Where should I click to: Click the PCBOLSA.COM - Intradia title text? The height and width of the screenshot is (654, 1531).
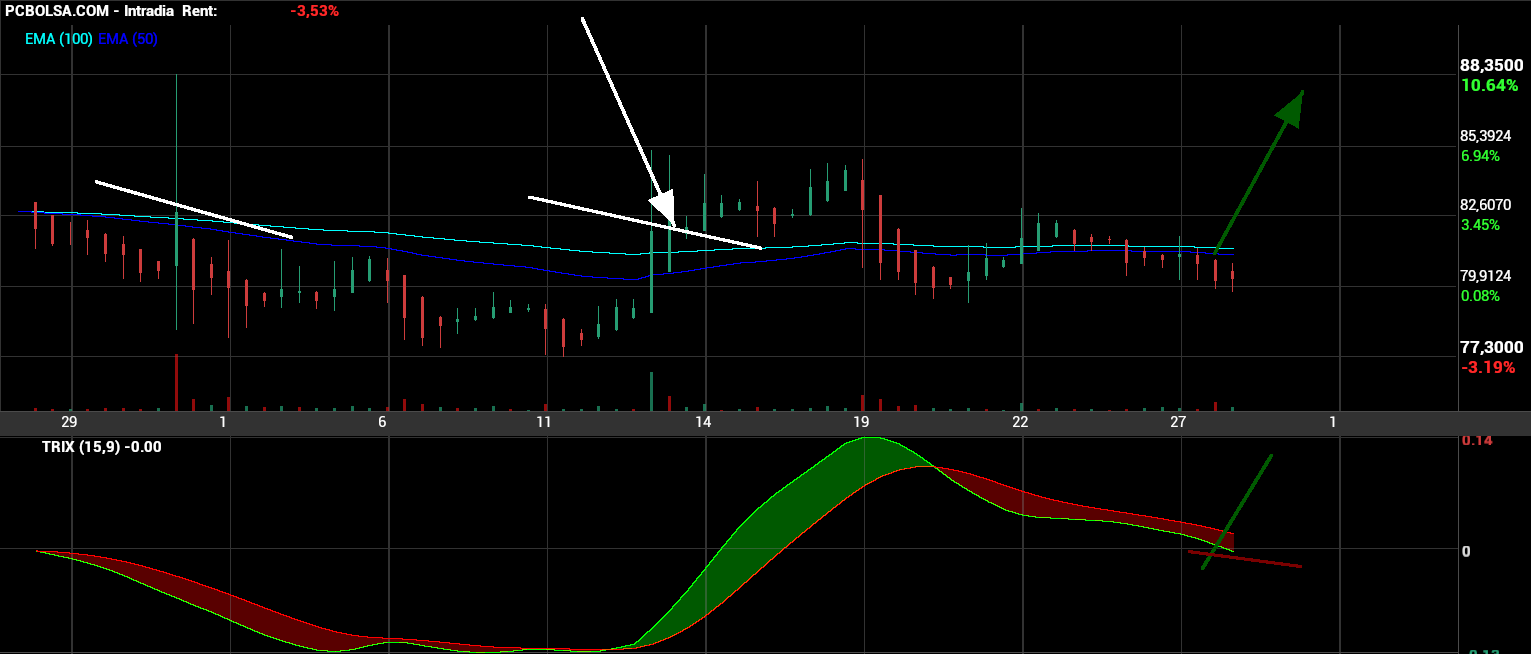tap(92, 11)
